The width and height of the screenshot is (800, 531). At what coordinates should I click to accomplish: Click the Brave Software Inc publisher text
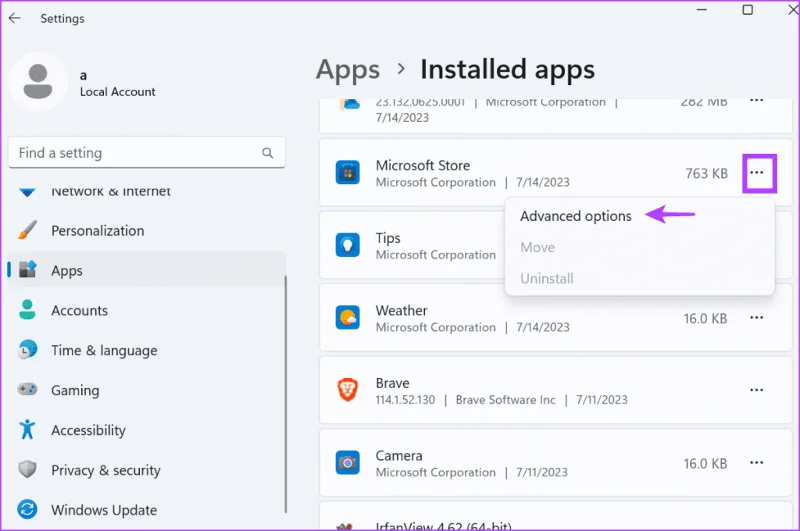(506, 400)
